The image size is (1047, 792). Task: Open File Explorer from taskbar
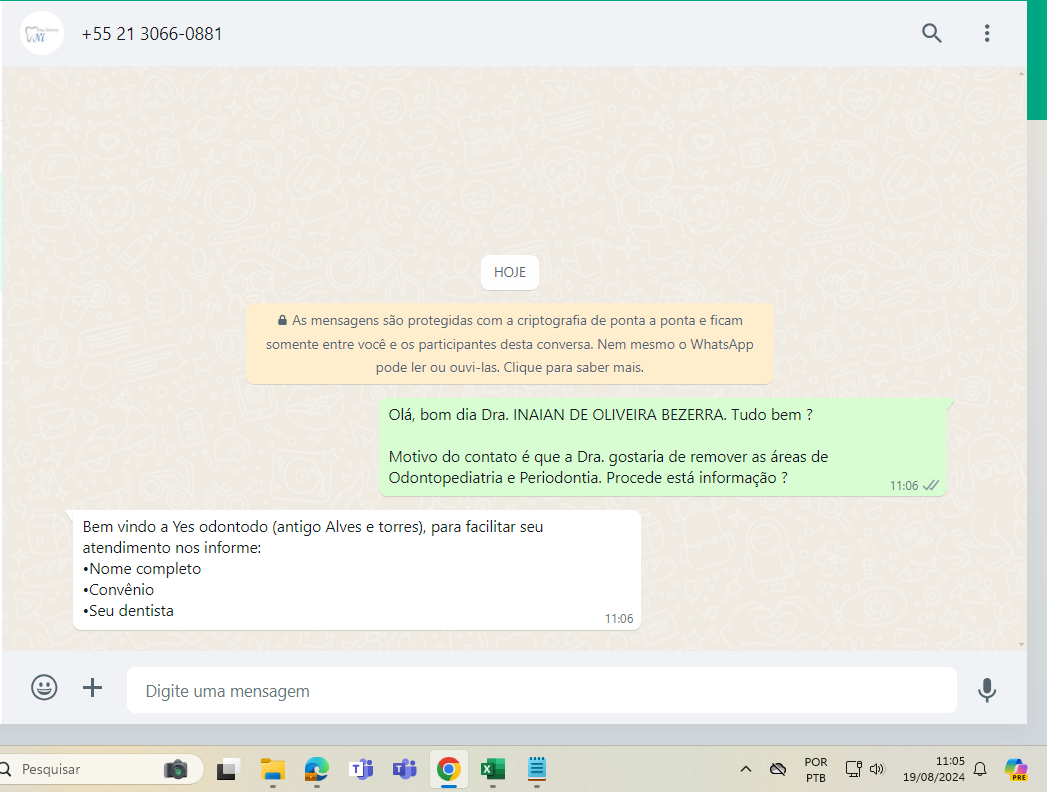point(272,769)
